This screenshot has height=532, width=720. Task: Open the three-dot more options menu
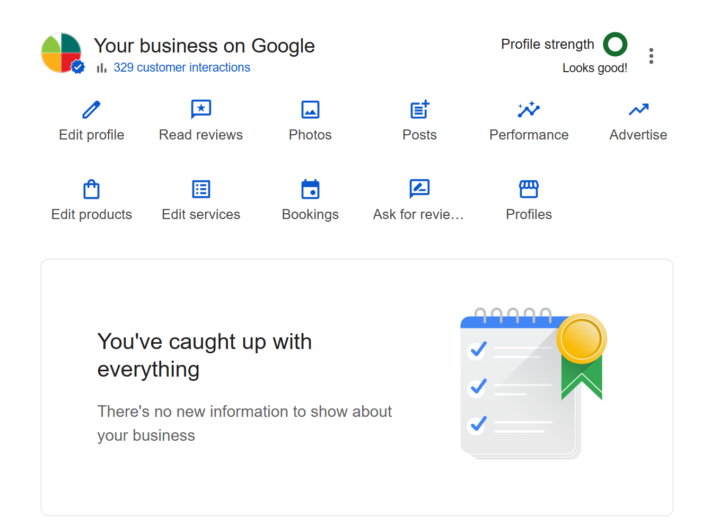651,56
